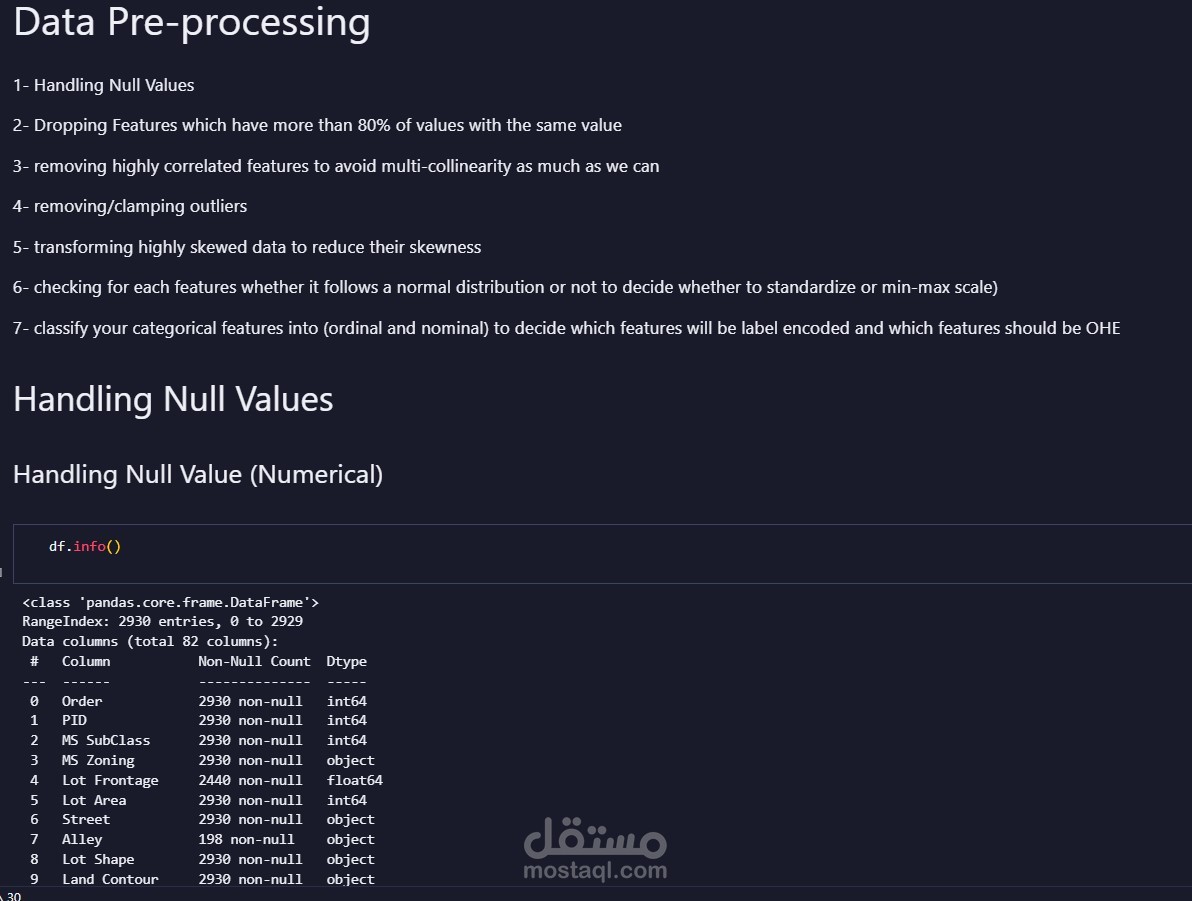
Task: Click the 'Dtype' column header in output
Action: point(346,661)
